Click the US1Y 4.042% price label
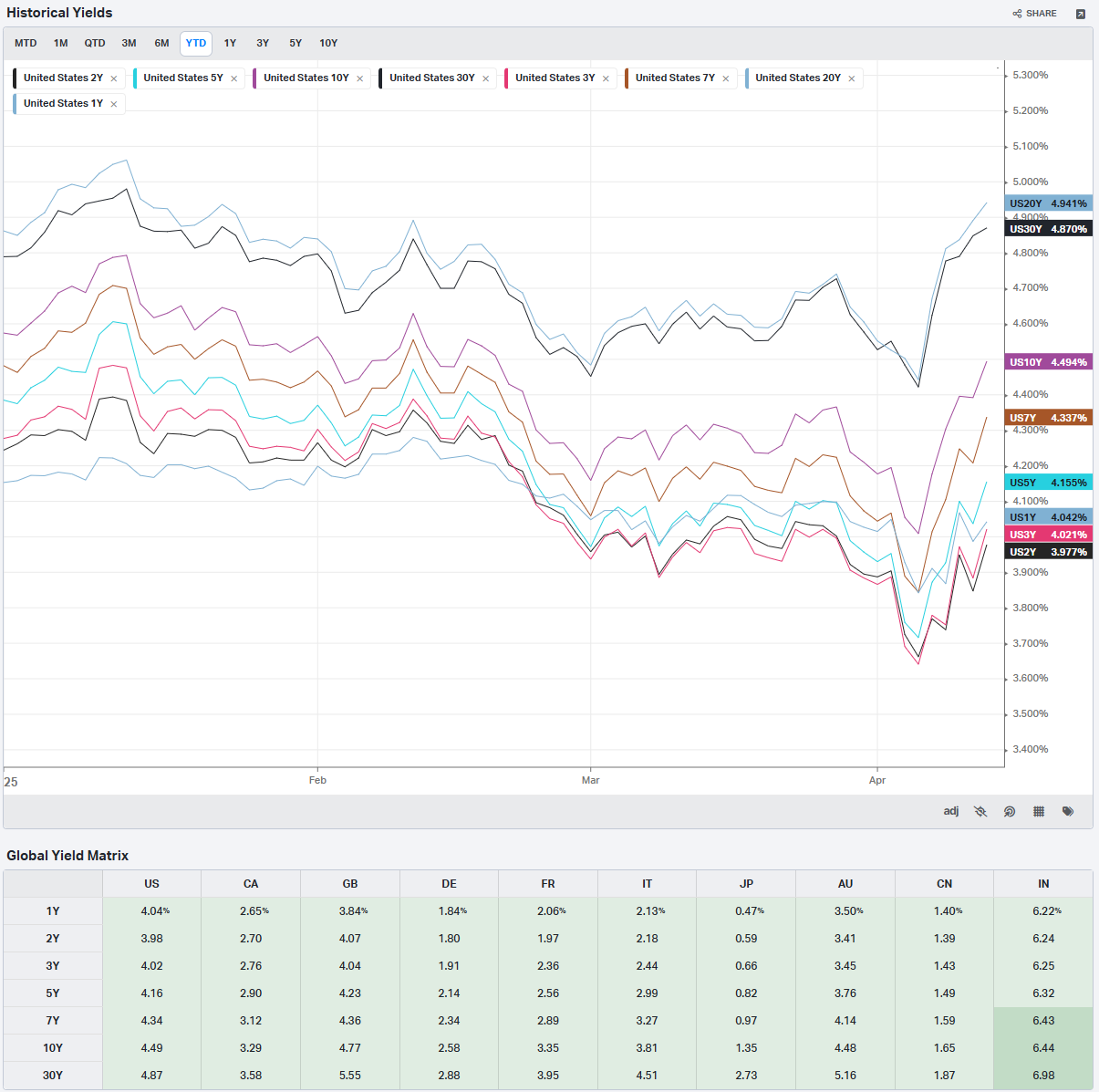Screen dimensions: 1099x1092 (x=1049, y=517)
